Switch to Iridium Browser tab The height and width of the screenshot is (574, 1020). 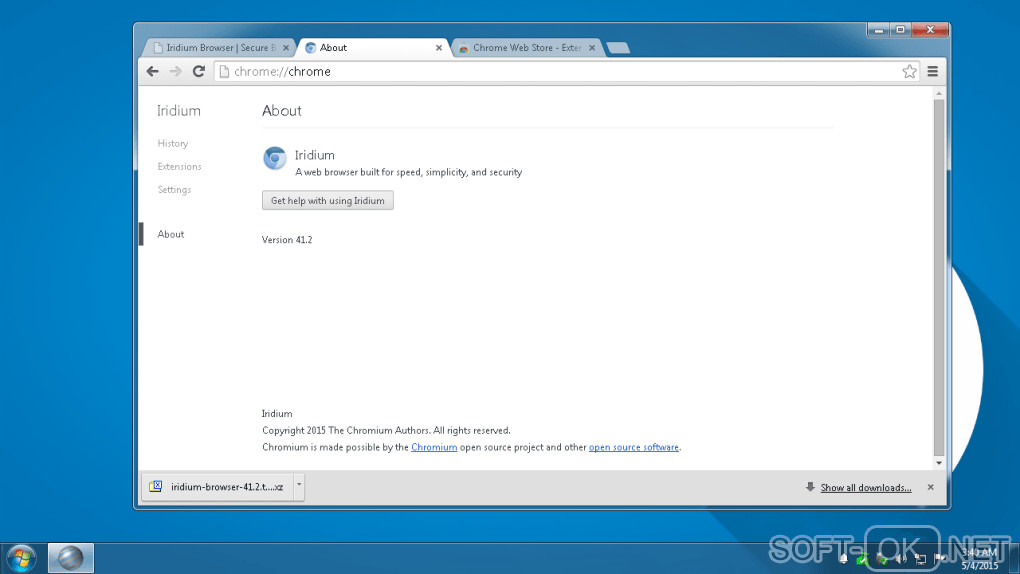pos(219,48)
